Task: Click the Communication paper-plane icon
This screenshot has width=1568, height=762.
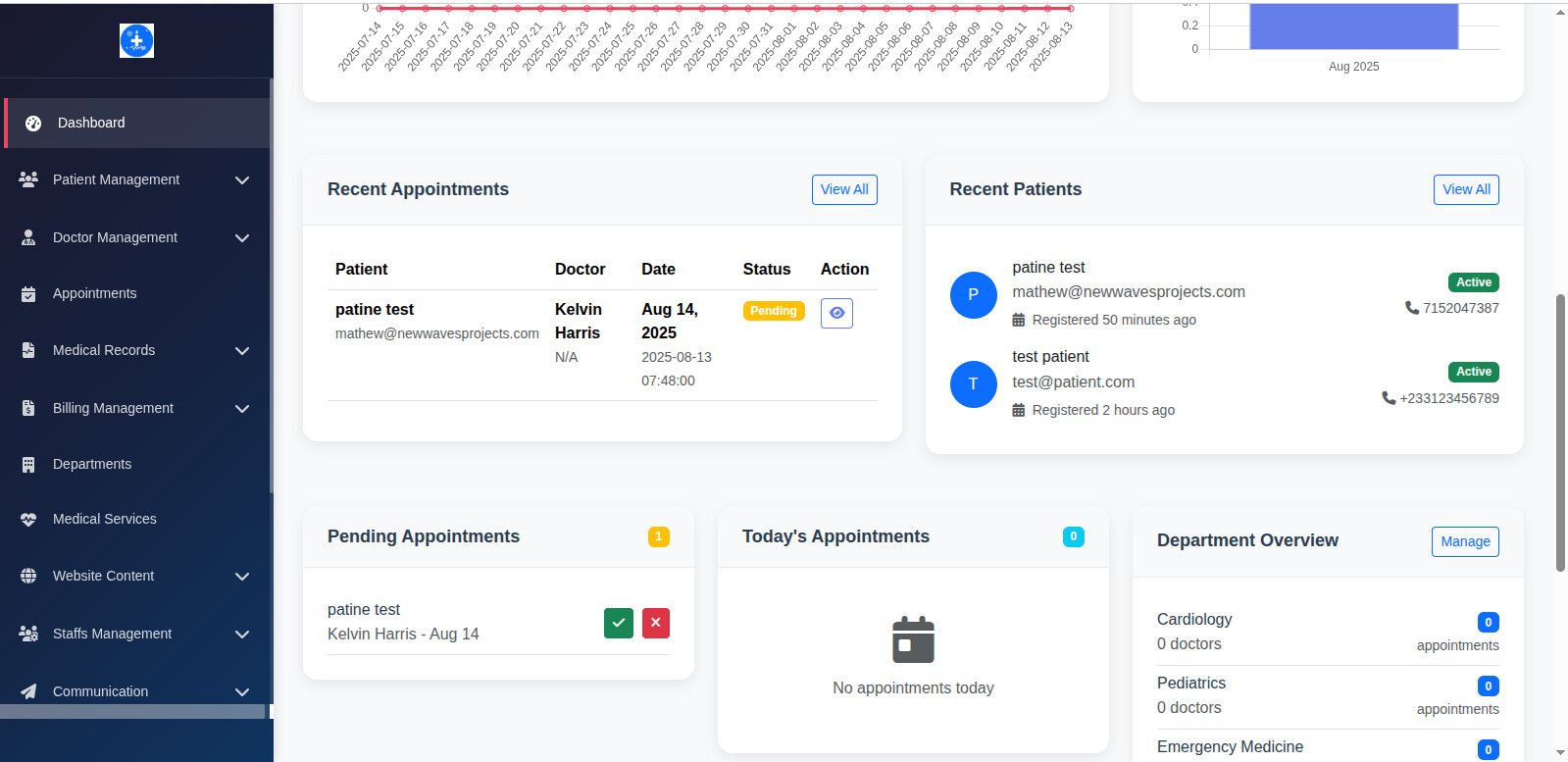Action: coord(28,691)
